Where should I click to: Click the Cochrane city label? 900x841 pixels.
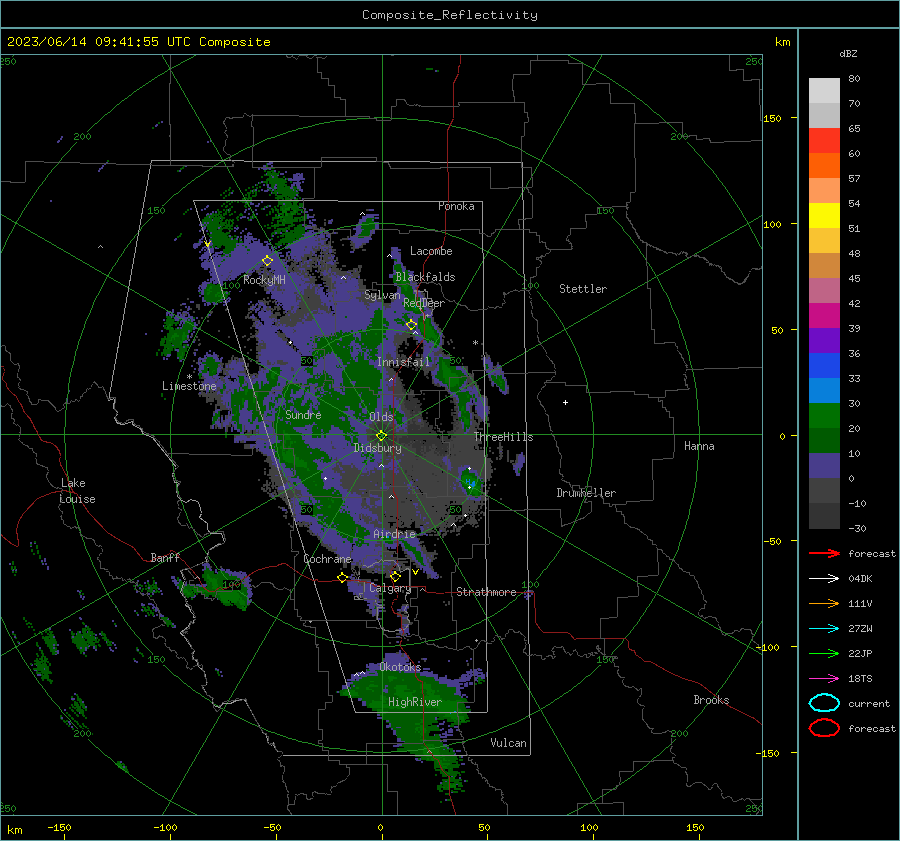click(327, 559)
